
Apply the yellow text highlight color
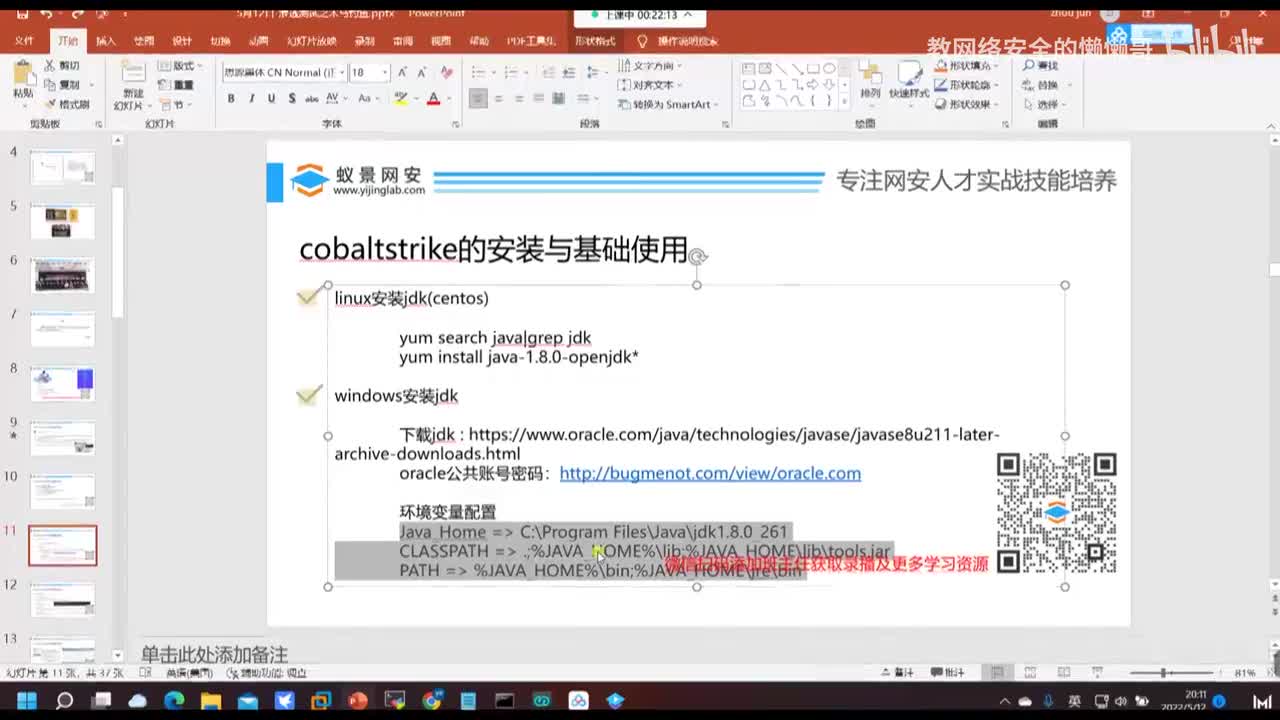[x=401, y=98]
